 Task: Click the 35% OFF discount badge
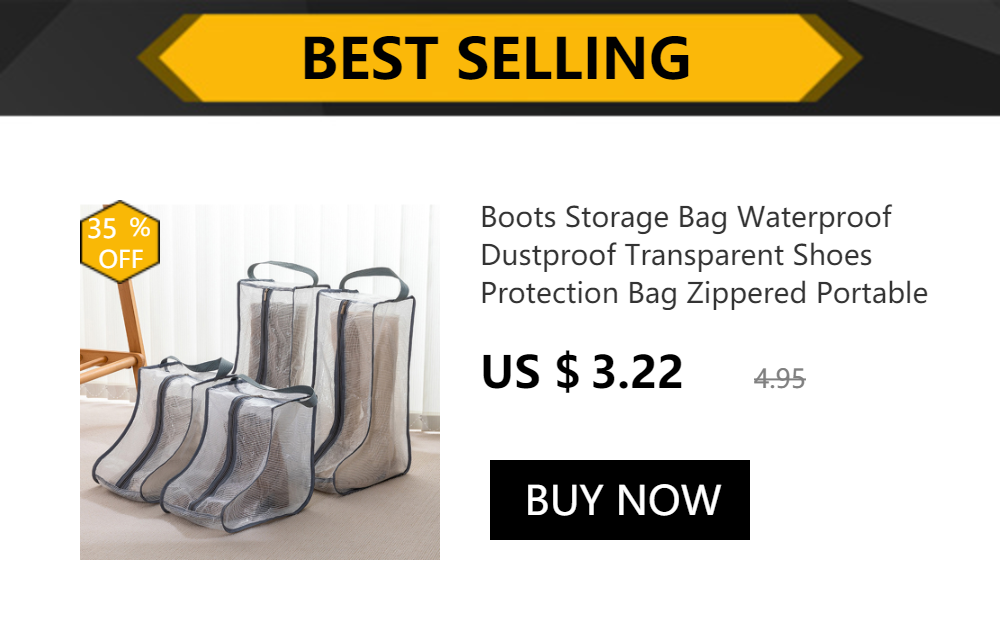point(120,242)
